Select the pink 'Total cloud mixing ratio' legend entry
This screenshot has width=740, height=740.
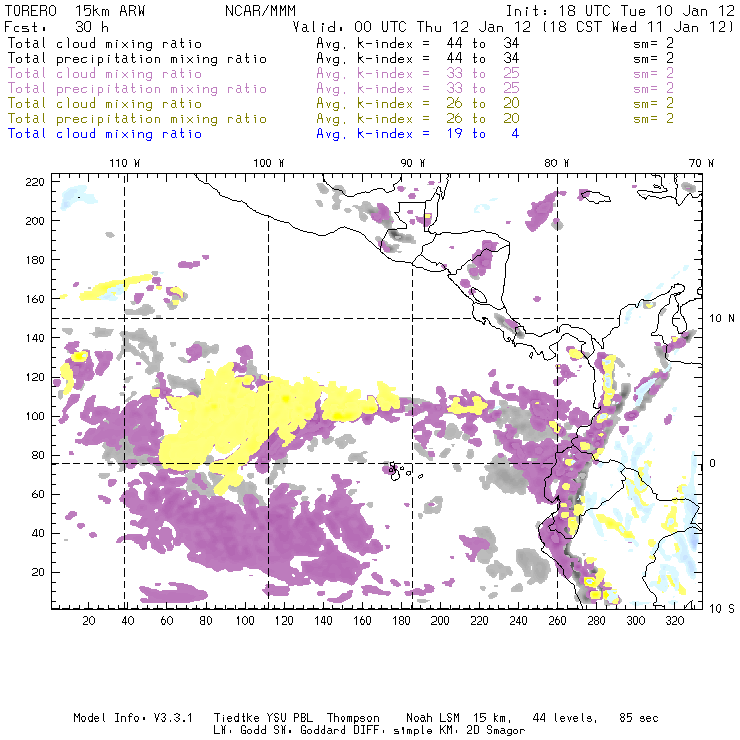[x=105, y=74]
